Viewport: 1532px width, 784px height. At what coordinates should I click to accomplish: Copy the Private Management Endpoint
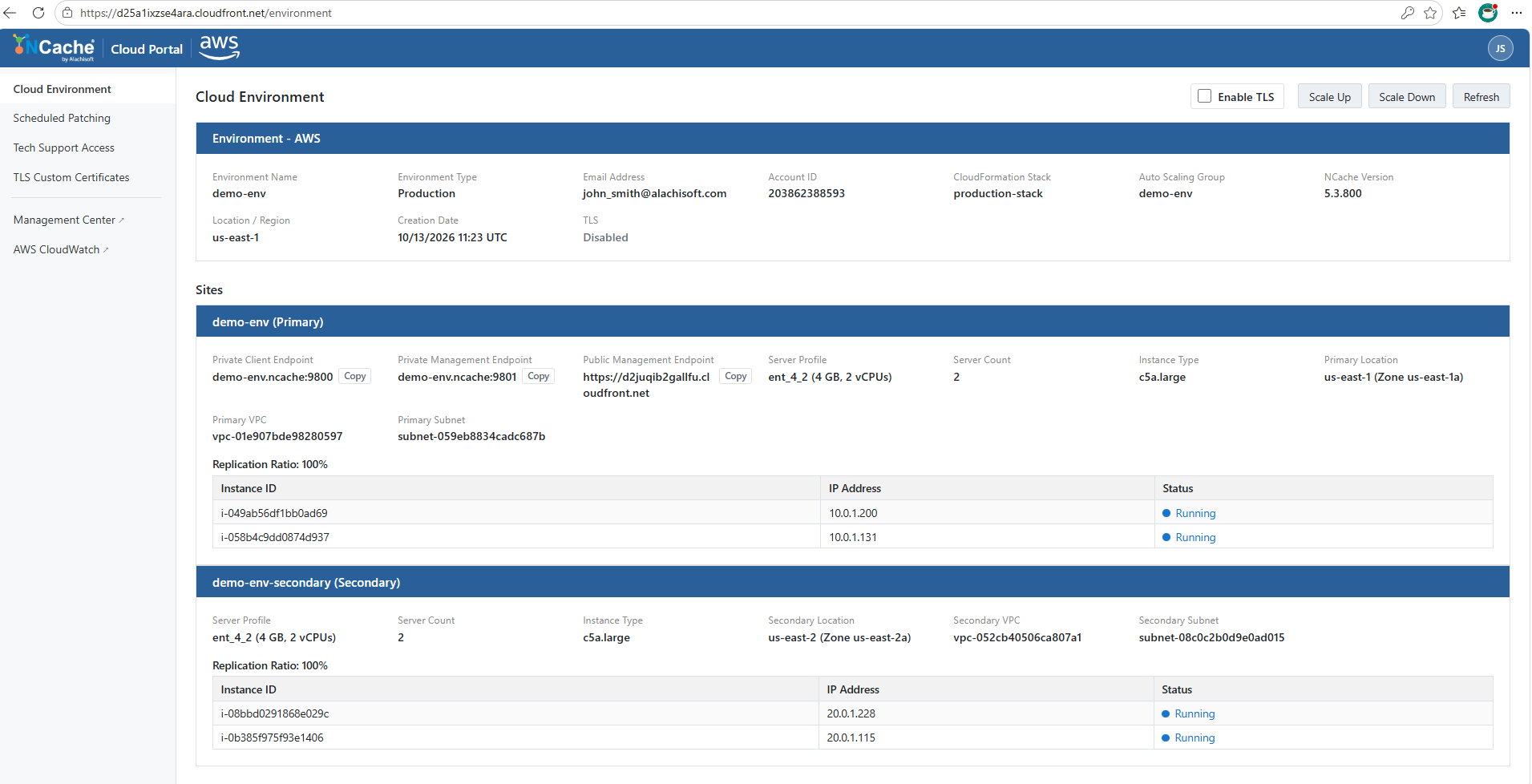[539, 376]
